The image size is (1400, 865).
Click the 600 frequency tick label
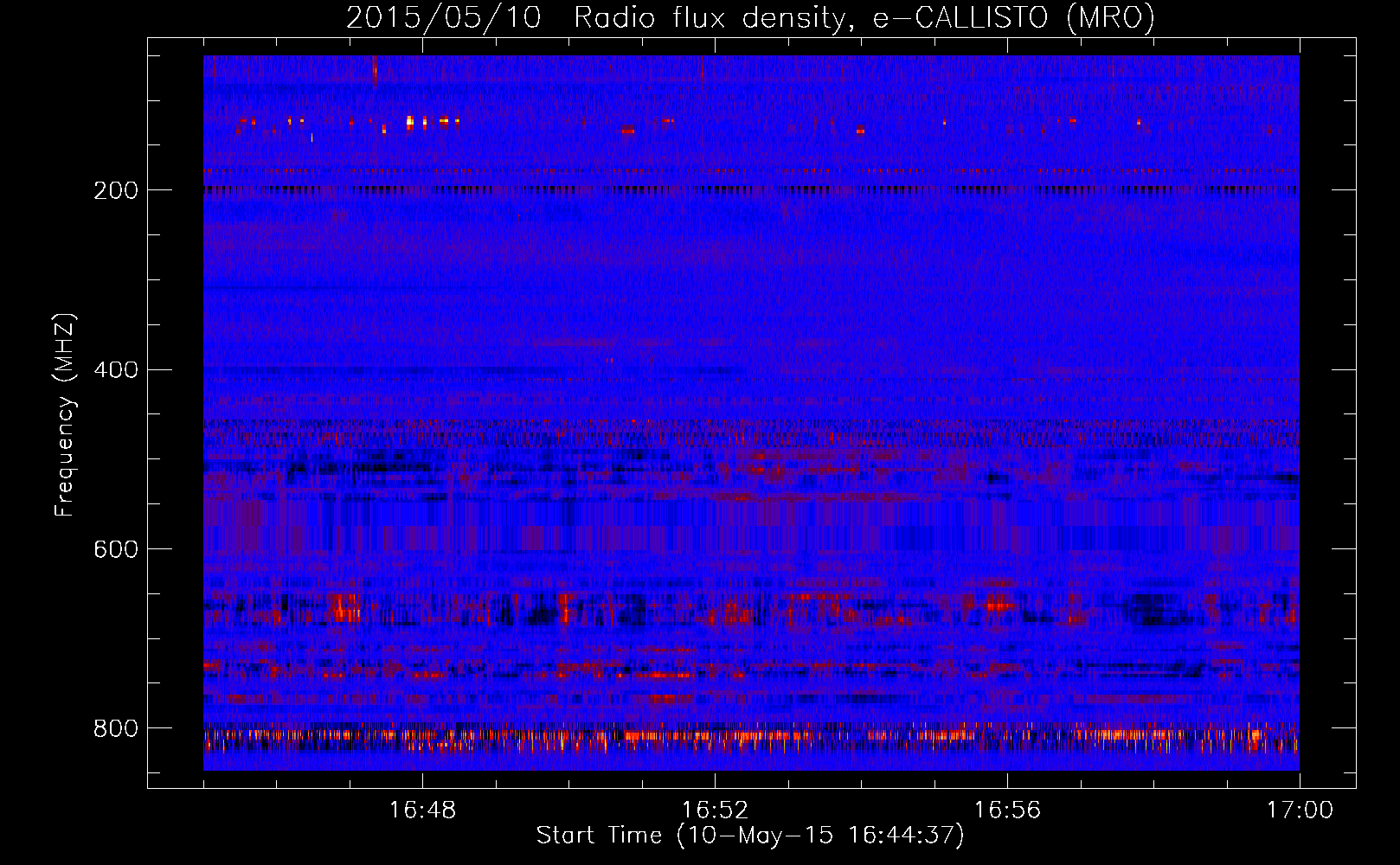[x=116, y=550]
